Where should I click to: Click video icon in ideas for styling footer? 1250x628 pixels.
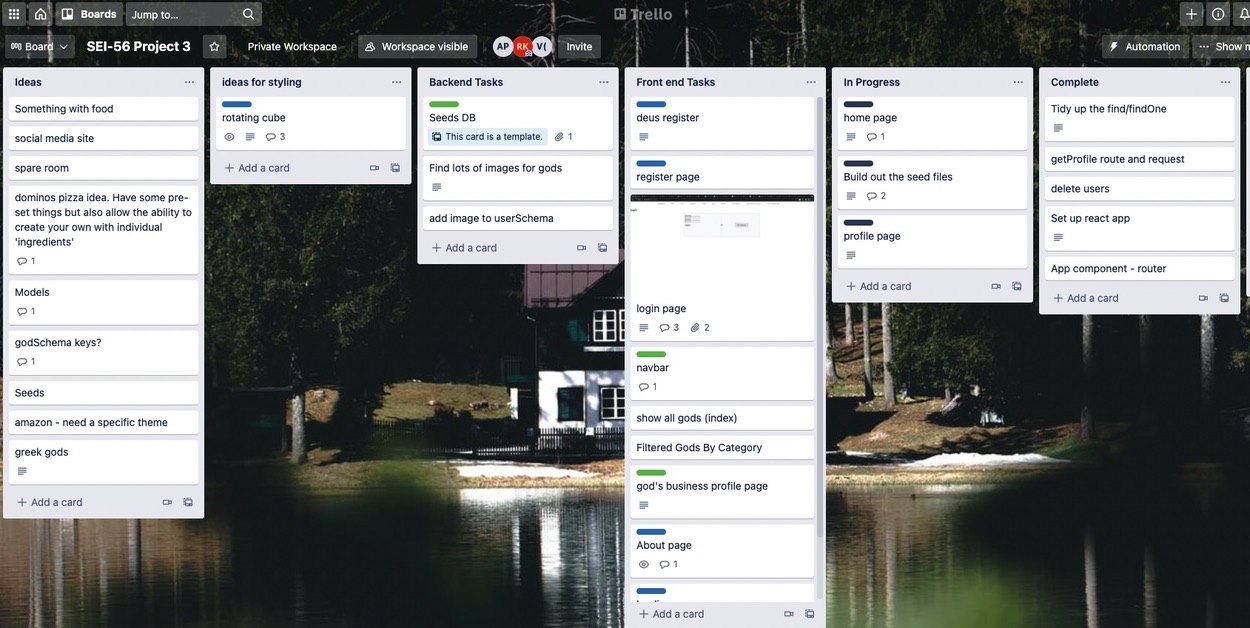click(x=374, y=168)
